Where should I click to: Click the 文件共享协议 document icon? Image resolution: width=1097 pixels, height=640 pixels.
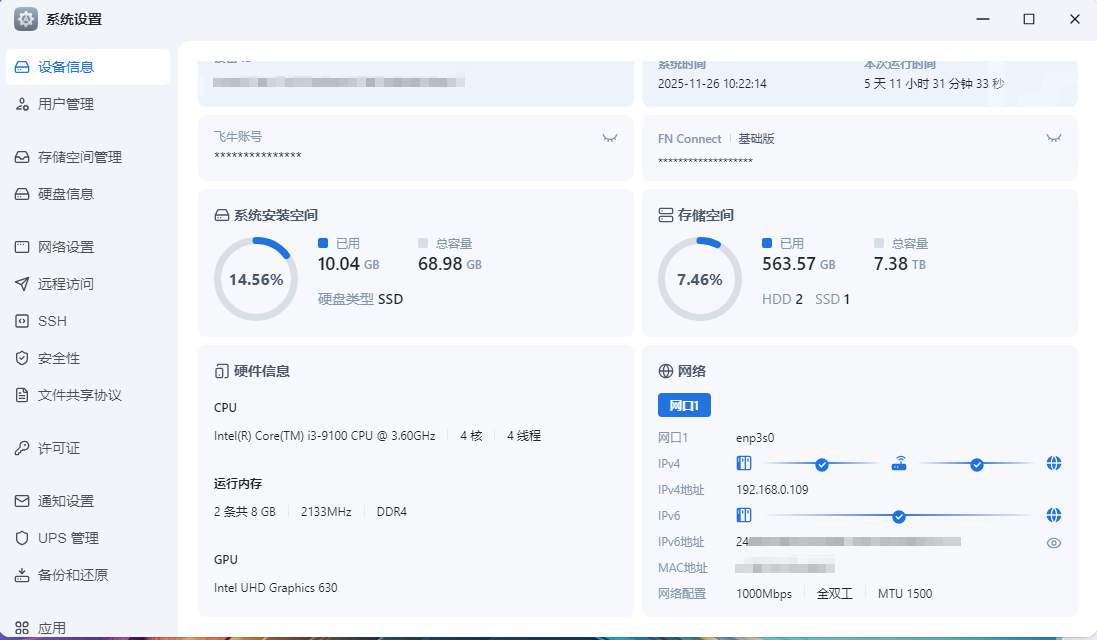(x=22, y=395)
